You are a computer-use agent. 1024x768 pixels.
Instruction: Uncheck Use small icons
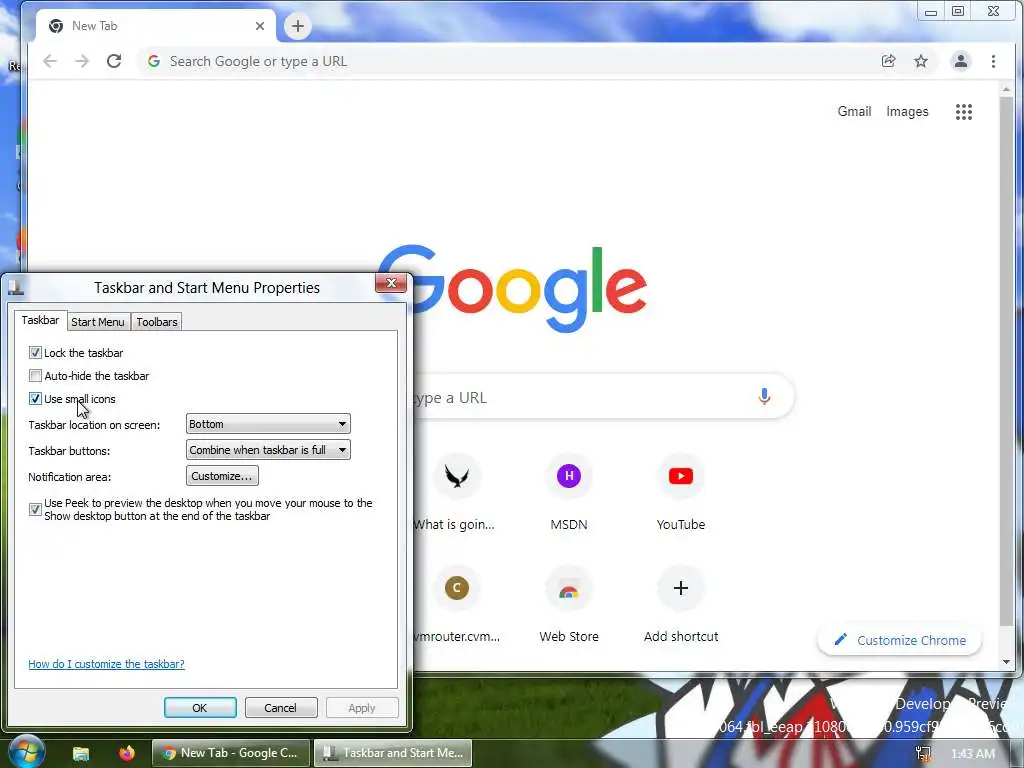(35, 398)
